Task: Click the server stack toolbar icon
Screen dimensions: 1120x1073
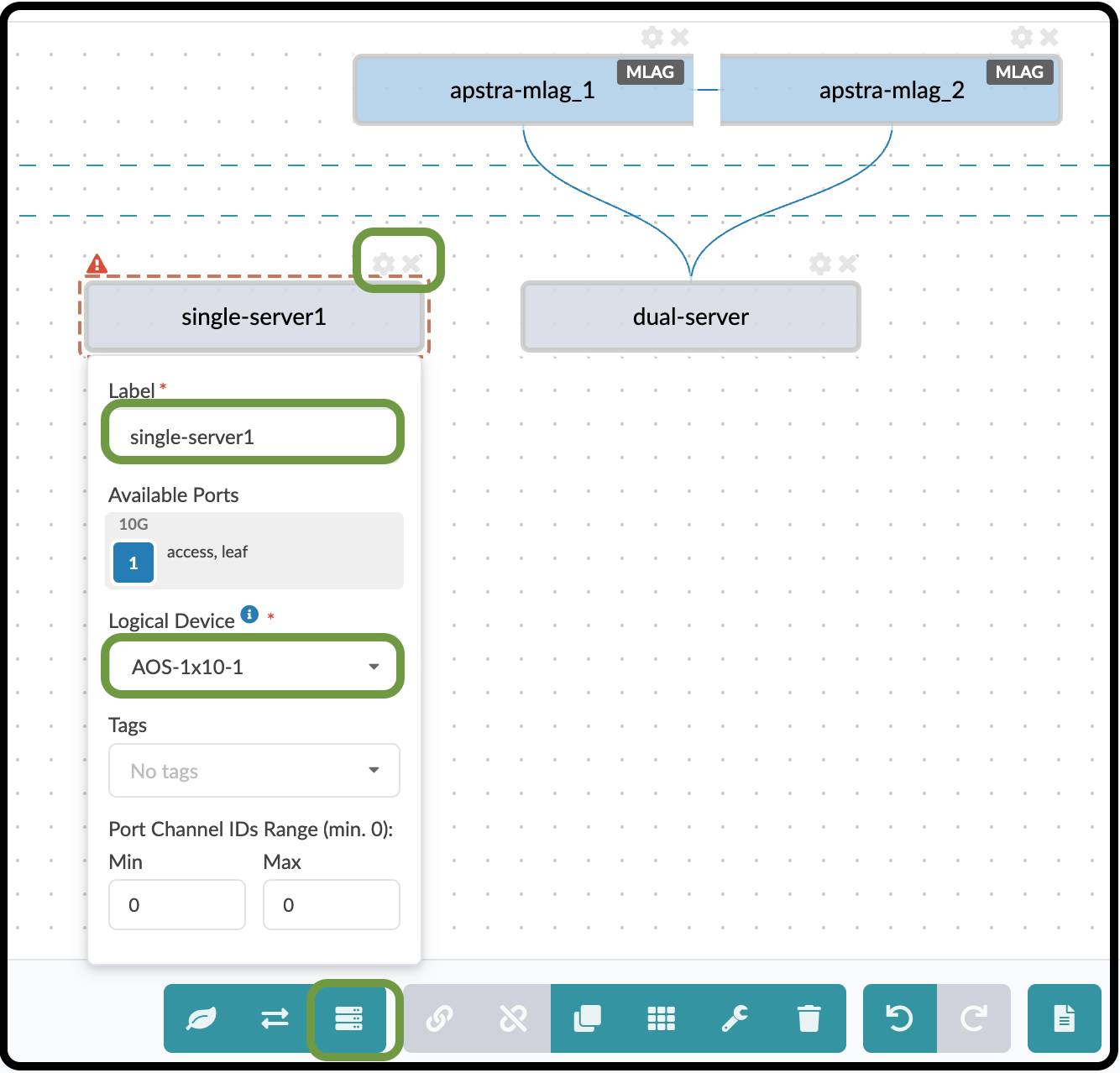Action: click(x=348, y=1018)
